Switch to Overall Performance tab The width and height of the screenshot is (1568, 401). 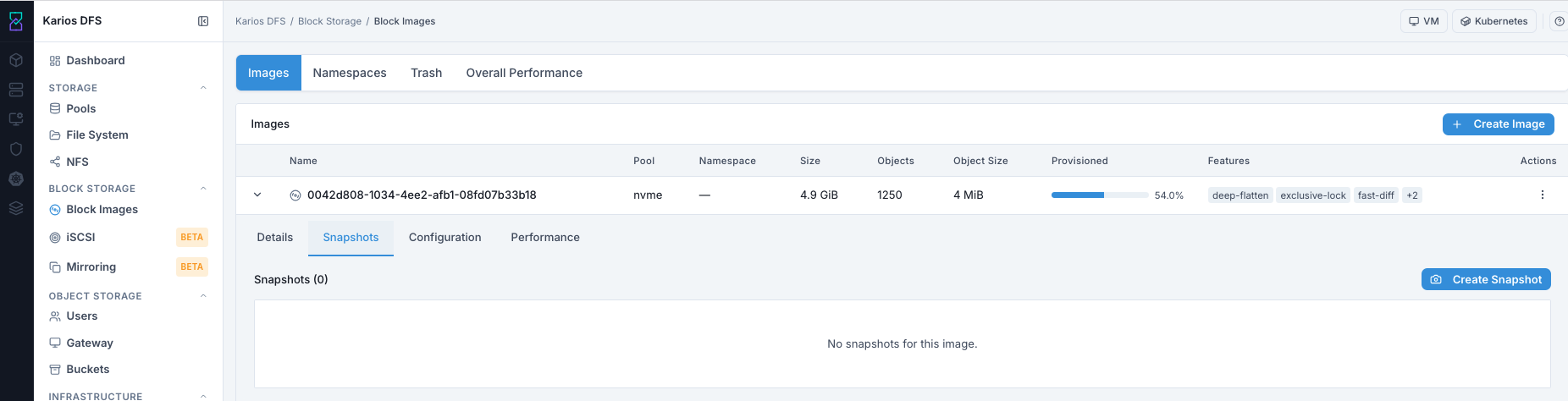point(524,73)
